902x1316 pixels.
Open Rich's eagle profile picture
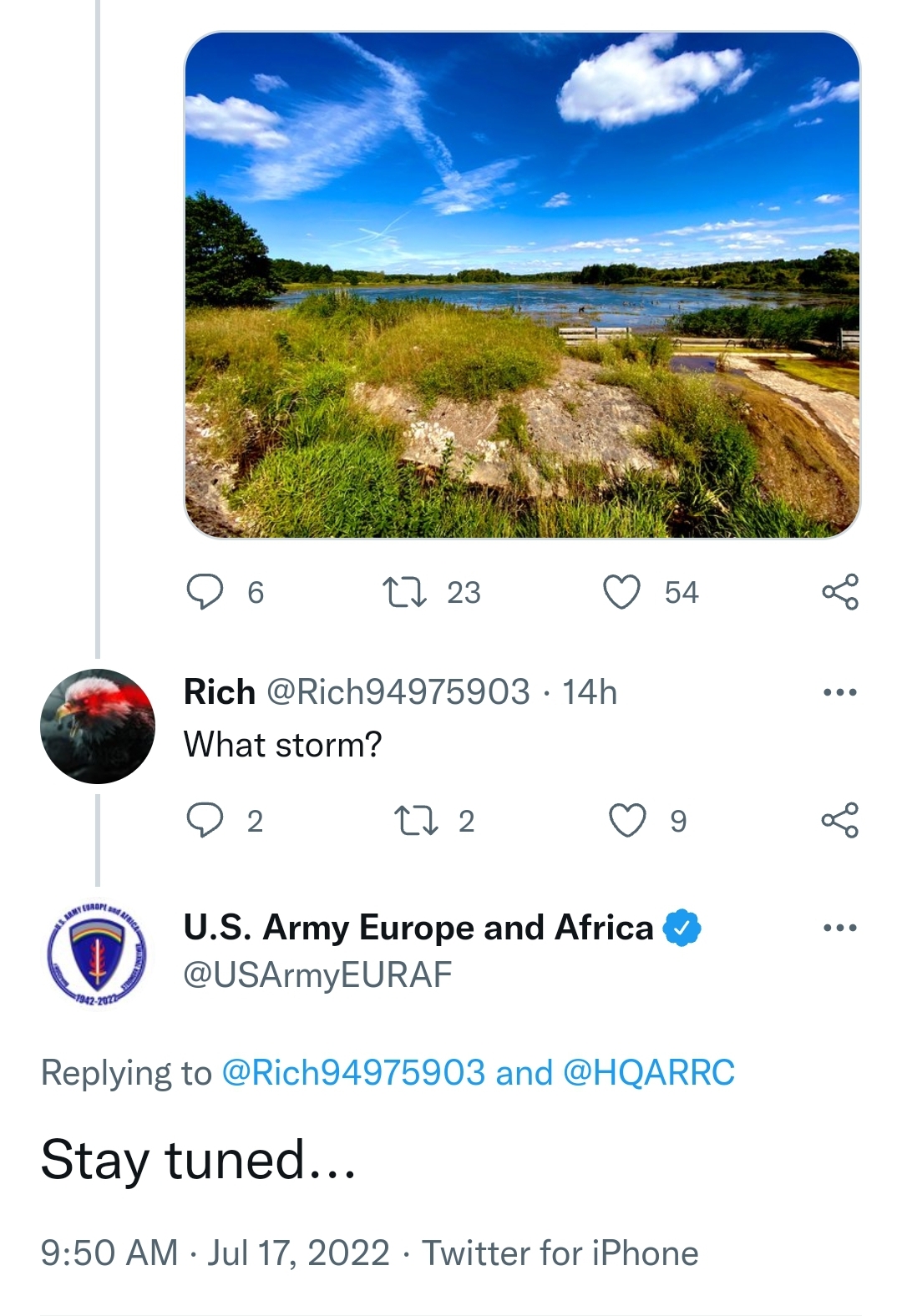(98, 726)
